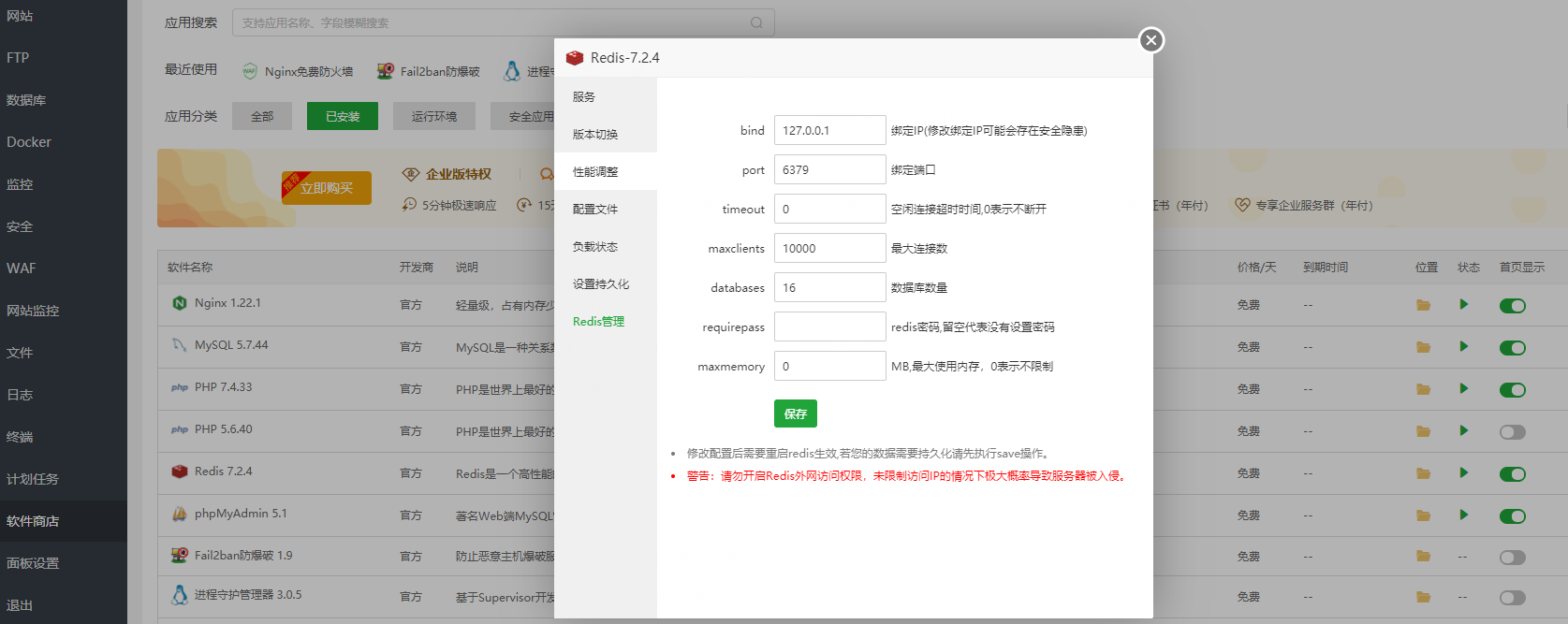Click the bind IP input field

click(829, 130)
